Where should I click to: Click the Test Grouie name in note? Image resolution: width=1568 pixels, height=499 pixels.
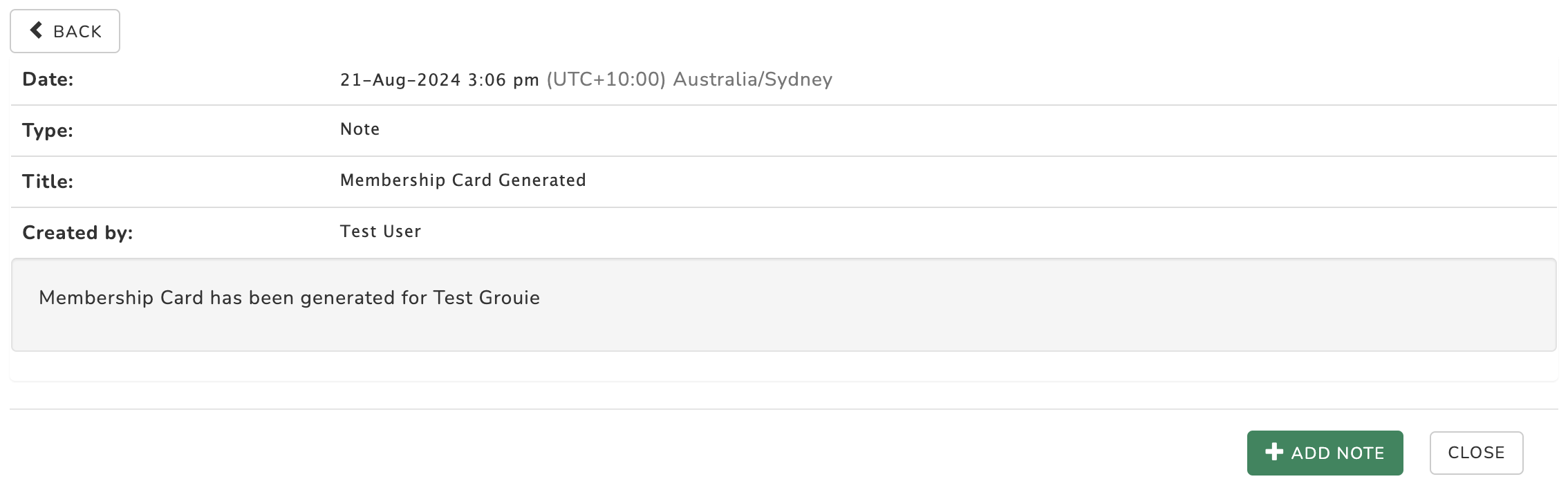pos(487,298)
